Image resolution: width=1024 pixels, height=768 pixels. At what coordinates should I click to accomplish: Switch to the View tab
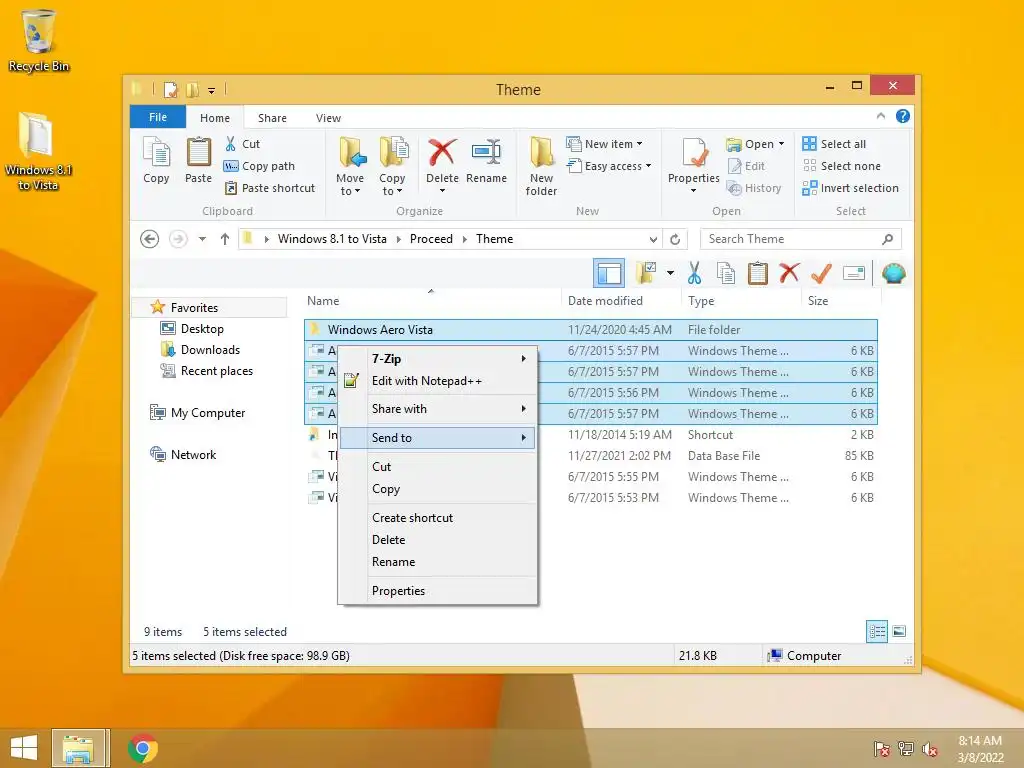point(328,118)
